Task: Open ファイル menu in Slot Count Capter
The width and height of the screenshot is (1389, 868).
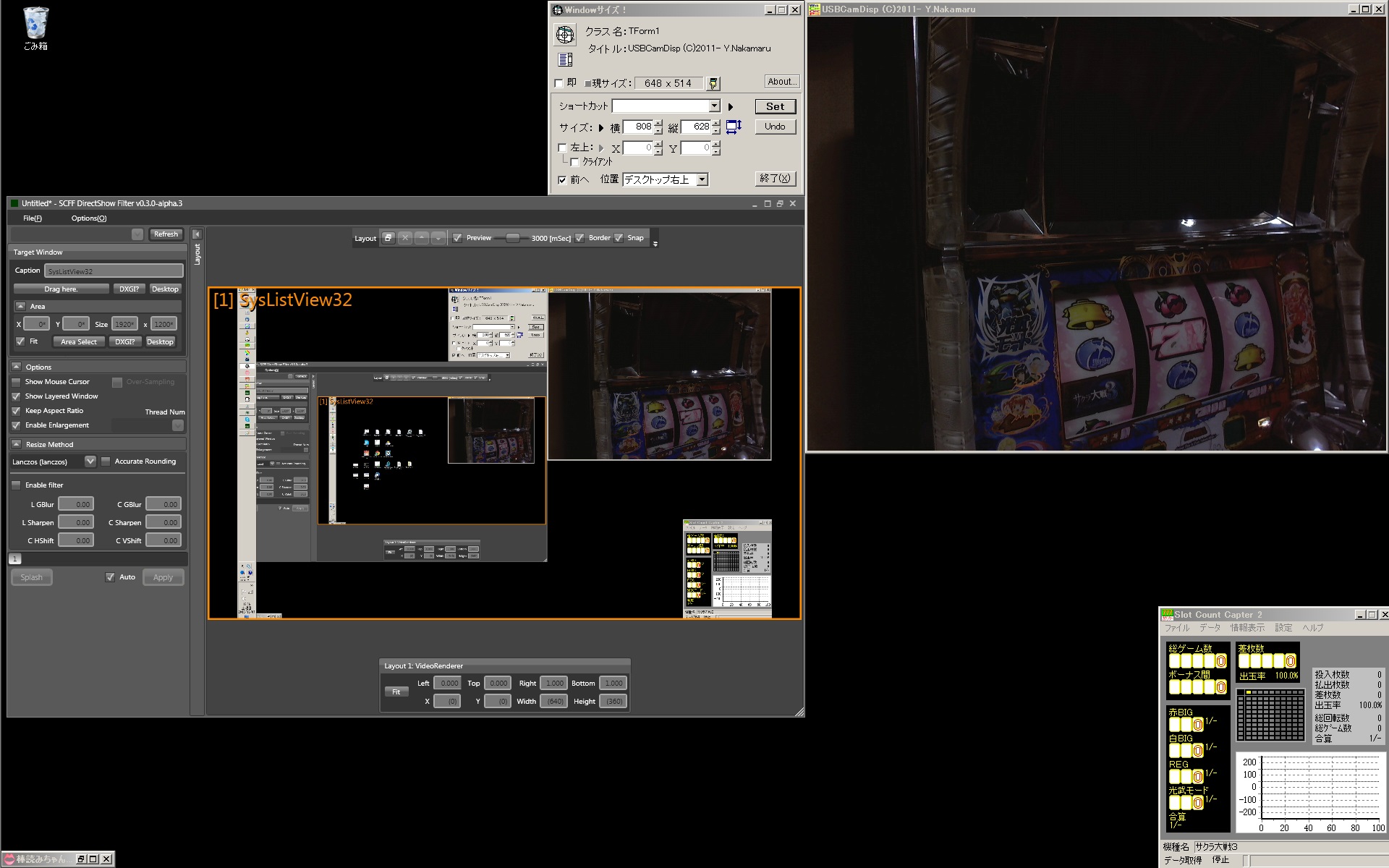Action: (1177, 628)
